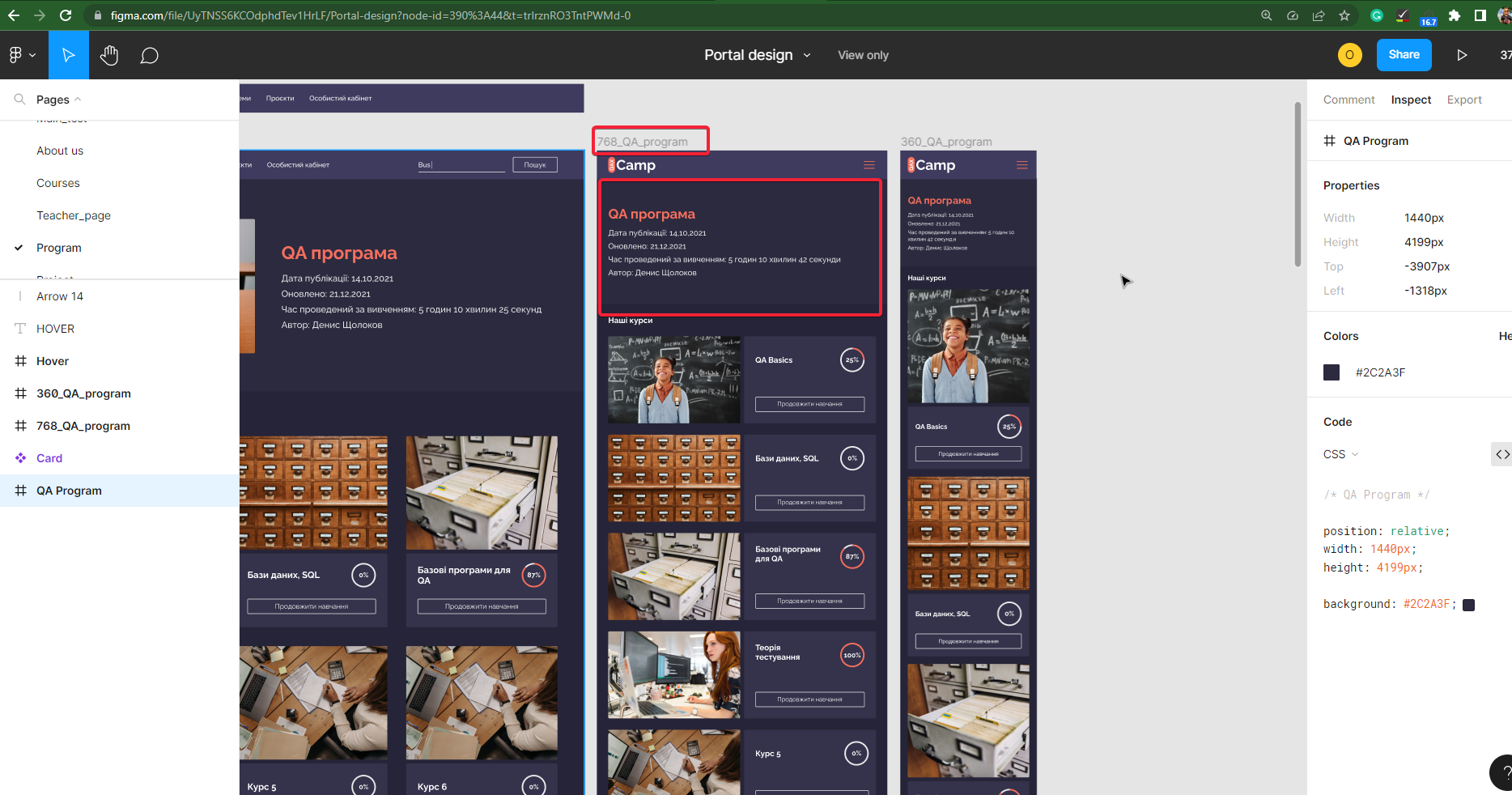Select the 768_QA_program layer
Viewport: 1512px width, 795px height.
point(83,425)
